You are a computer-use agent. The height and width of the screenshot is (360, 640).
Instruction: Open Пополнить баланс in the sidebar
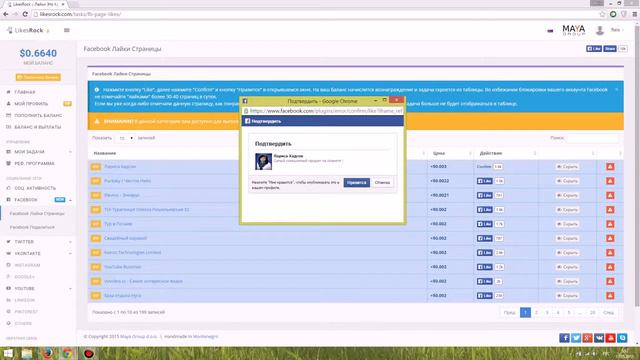click(38, 116)
